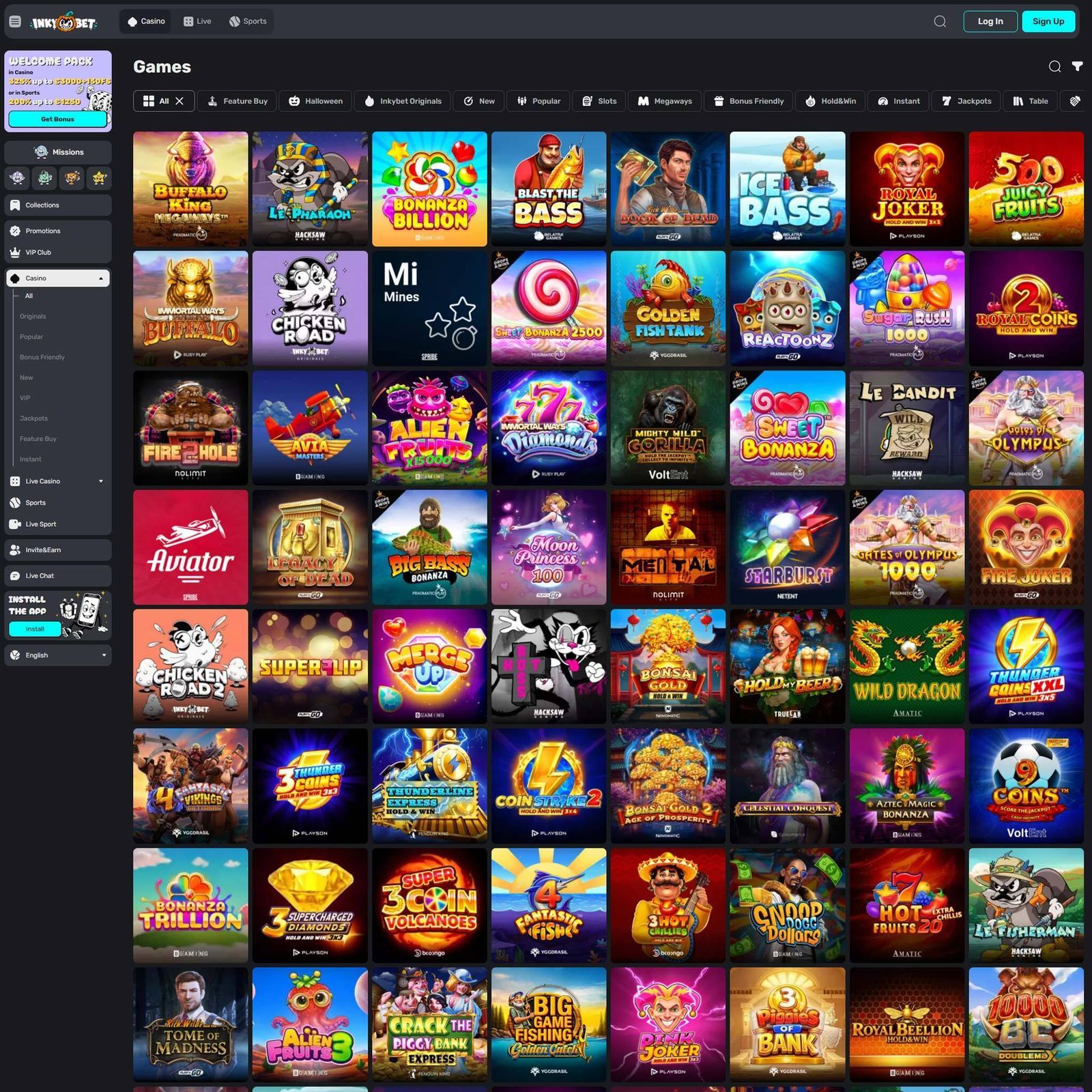
Task: Open Promotions in the sidebar
Action: click(58, 231)
